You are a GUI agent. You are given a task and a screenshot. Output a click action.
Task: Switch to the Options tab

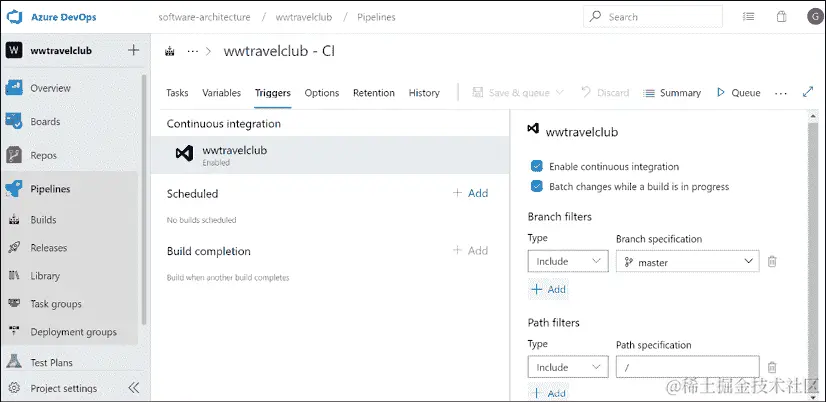click(321, 93)
